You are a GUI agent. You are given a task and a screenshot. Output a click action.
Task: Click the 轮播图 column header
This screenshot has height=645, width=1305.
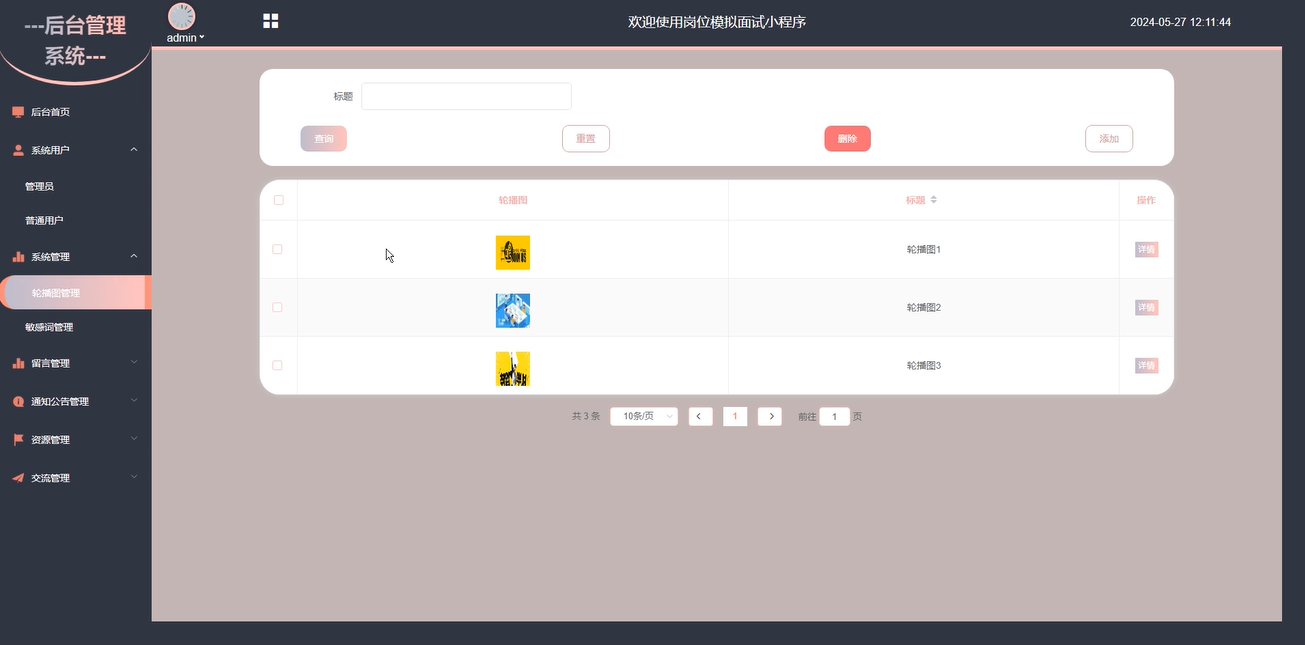pos(513,200)
